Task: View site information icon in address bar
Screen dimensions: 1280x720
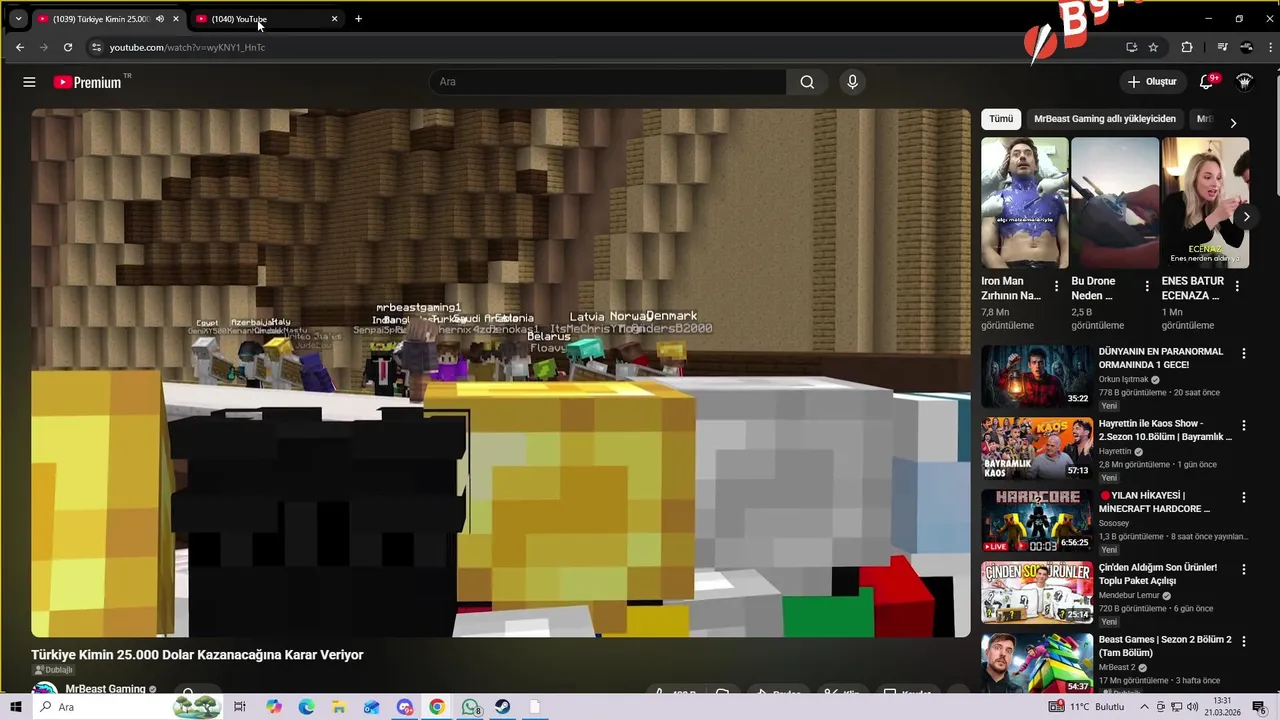Action: coord(96,47)
